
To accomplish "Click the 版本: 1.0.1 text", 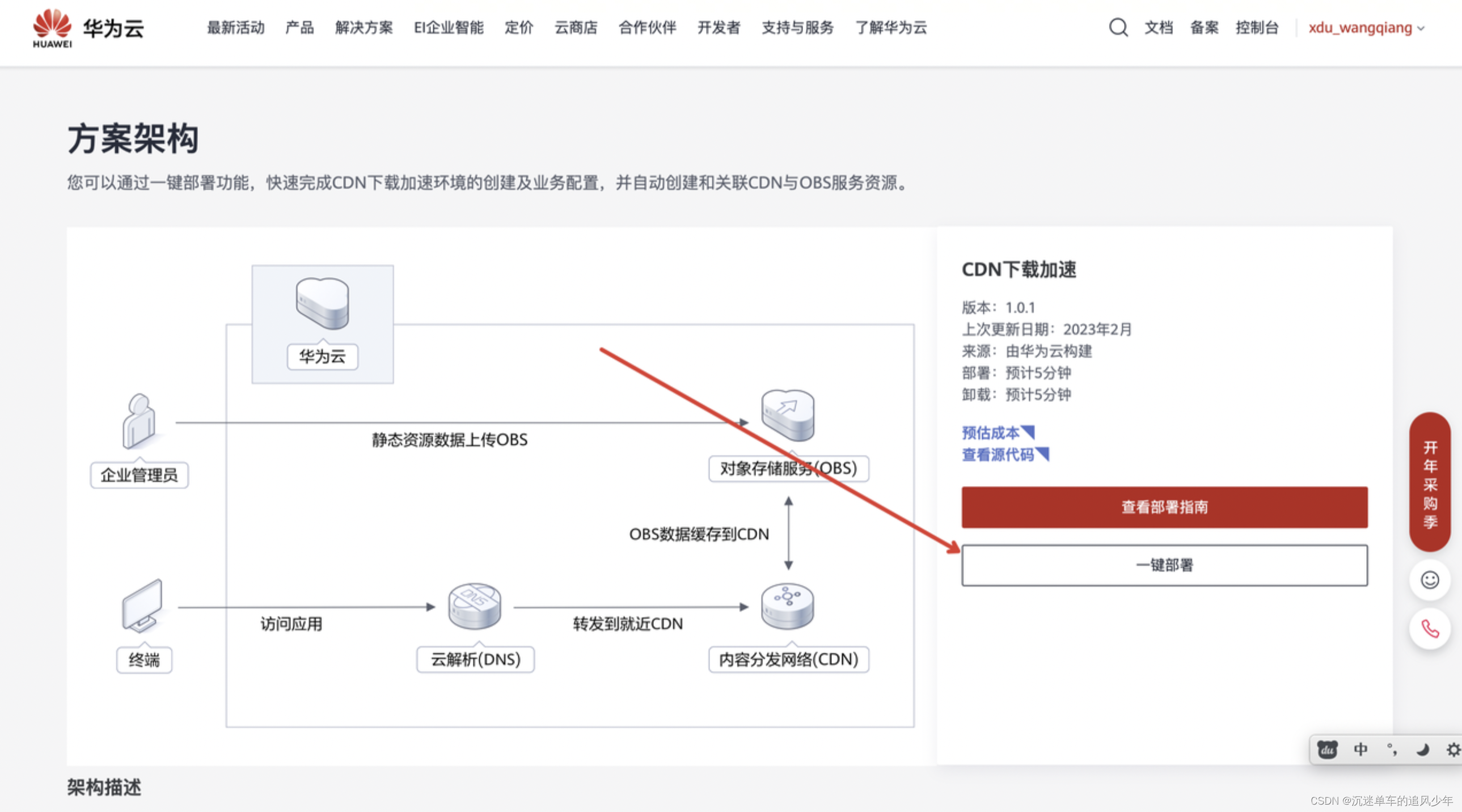I will pos(998,307).
